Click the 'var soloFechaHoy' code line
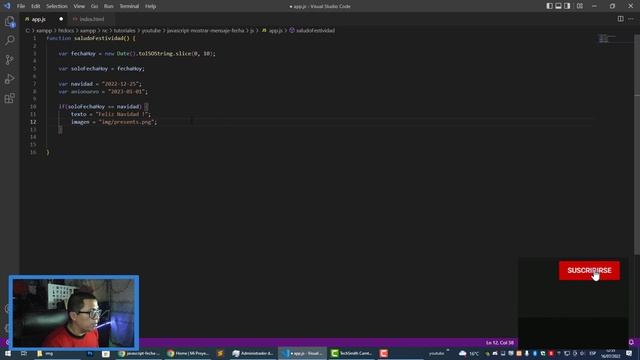The image size is (640, 360). (101, 69)
